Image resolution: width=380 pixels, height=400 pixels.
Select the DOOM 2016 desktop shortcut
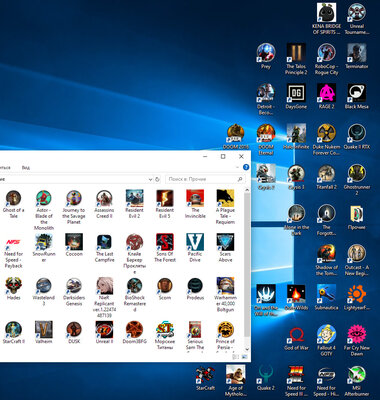pos(236,137)
